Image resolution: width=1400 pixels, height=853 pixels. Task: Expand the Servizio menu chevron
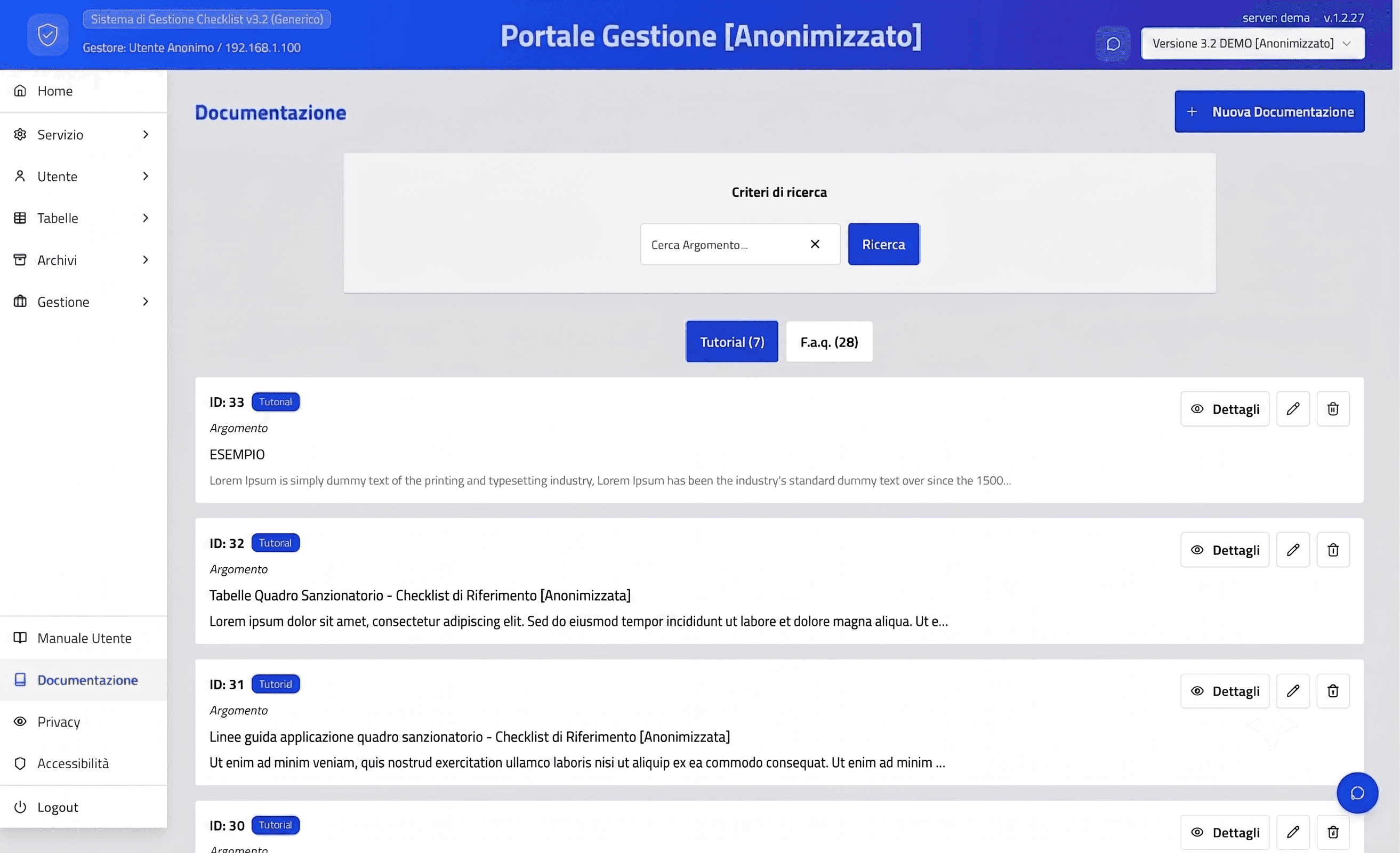(x=146, y=135)
